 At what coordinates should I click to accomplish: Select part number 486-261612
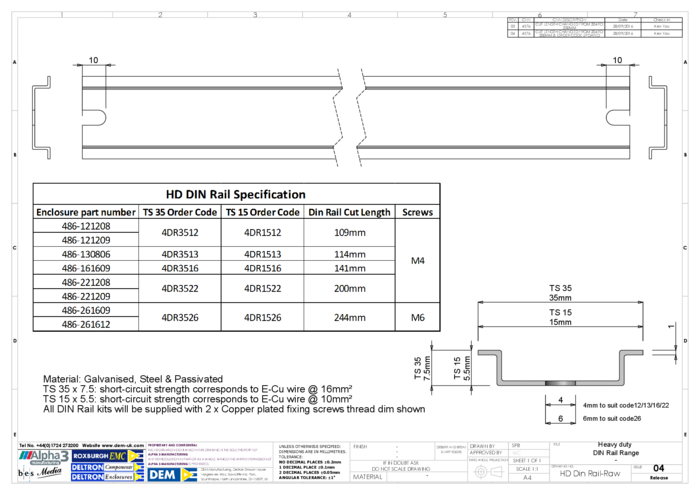(x=86, y=324)
